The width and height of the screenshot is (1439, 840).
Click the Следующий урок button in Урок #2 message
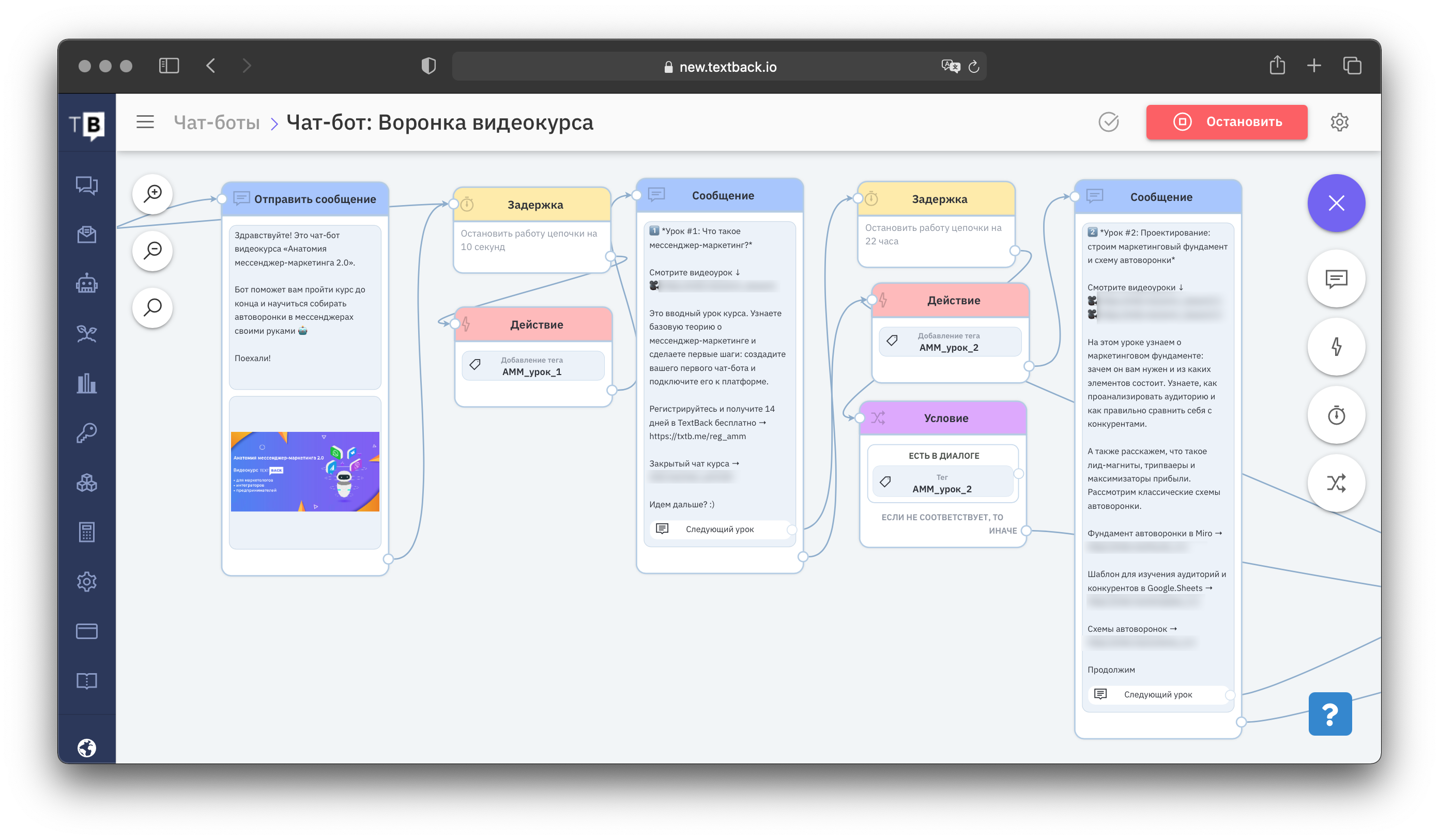coord(1158,694)
